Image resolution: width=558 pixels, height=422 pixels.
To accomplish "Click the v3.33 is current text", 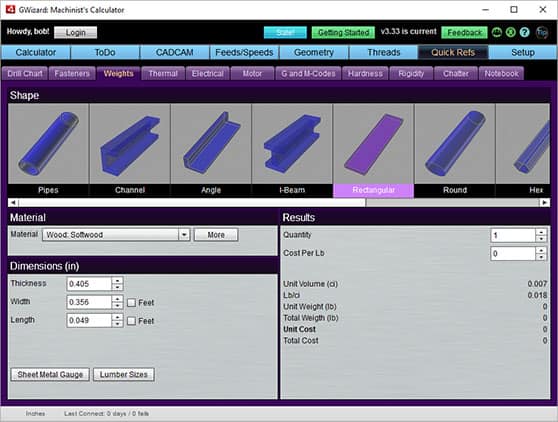I will click(409, 31).
